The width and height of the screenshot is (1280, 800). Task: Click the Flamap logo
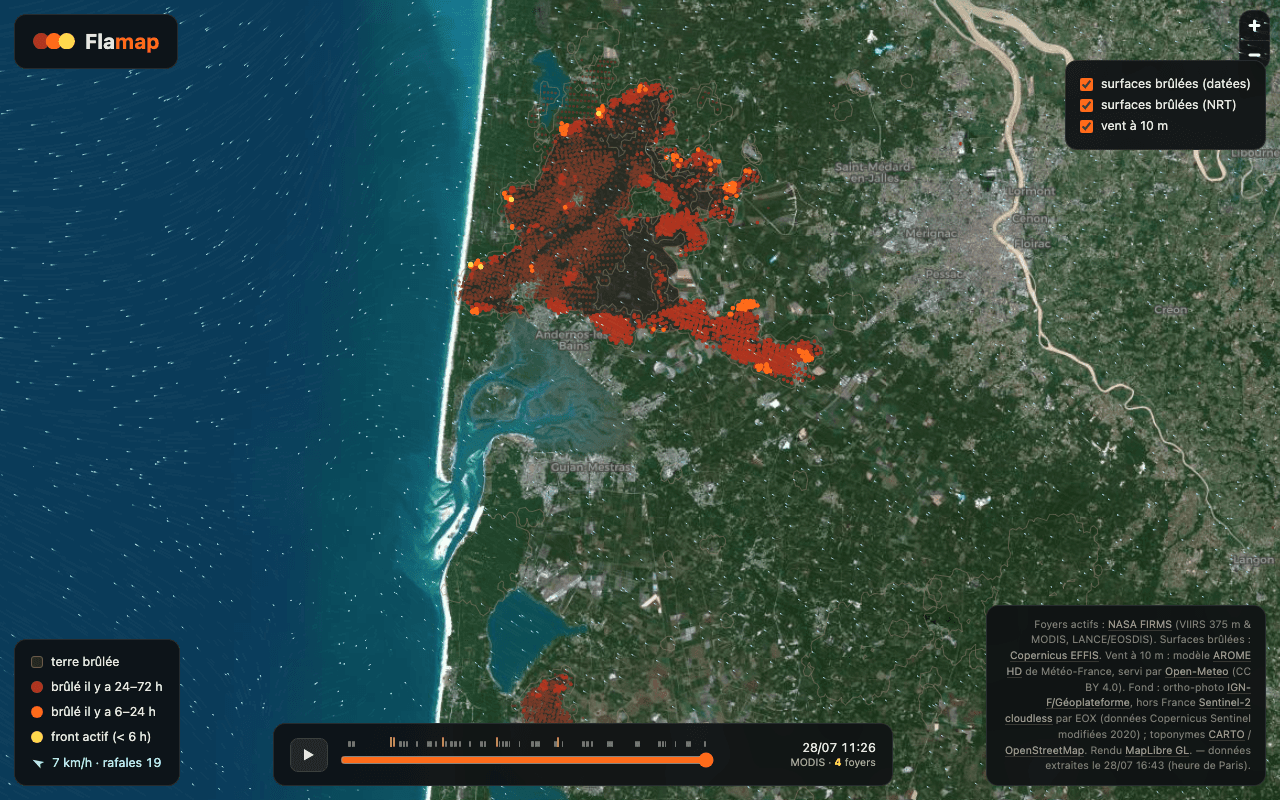point(96,41)
